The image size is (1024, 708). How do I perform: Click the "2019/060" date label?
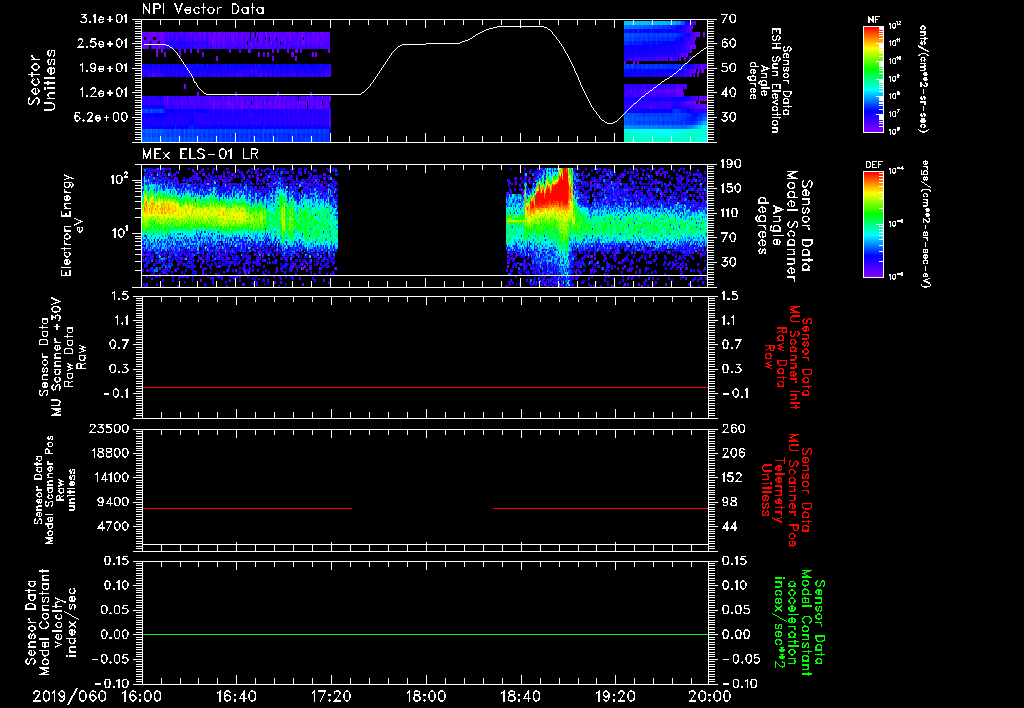(x=69, y=696)
